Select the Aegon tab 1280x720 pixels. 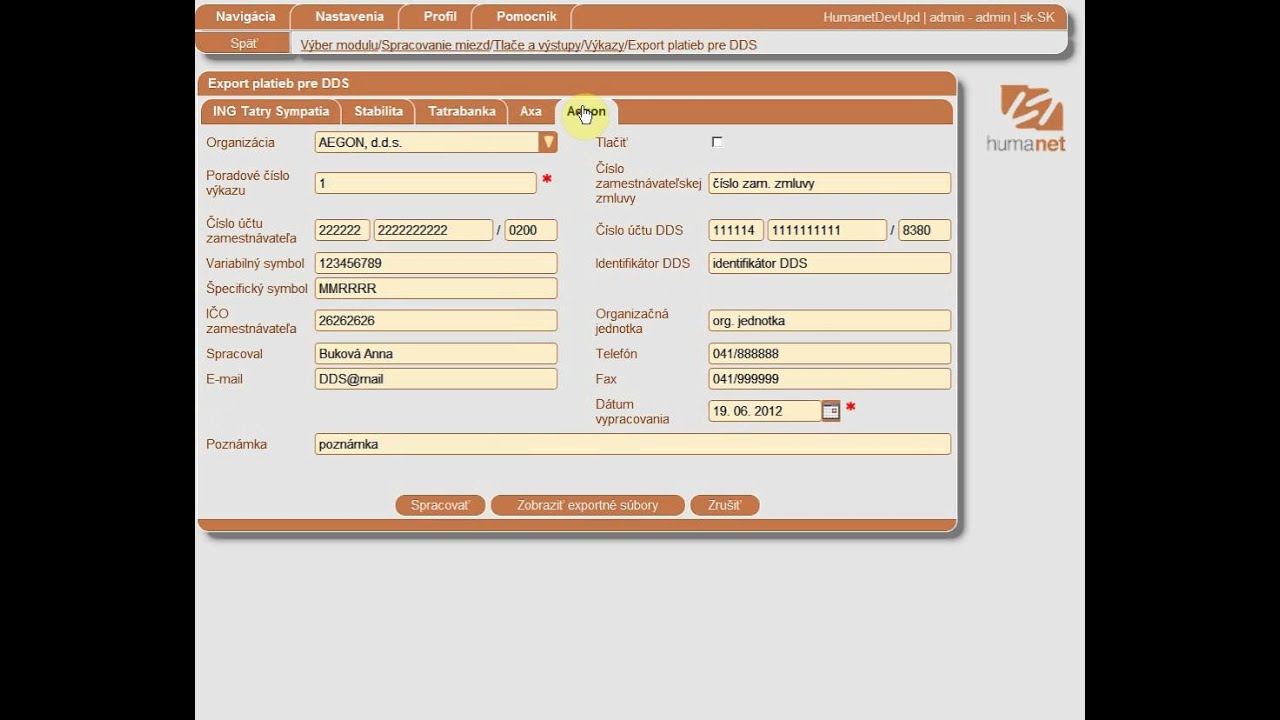[586, 112]
